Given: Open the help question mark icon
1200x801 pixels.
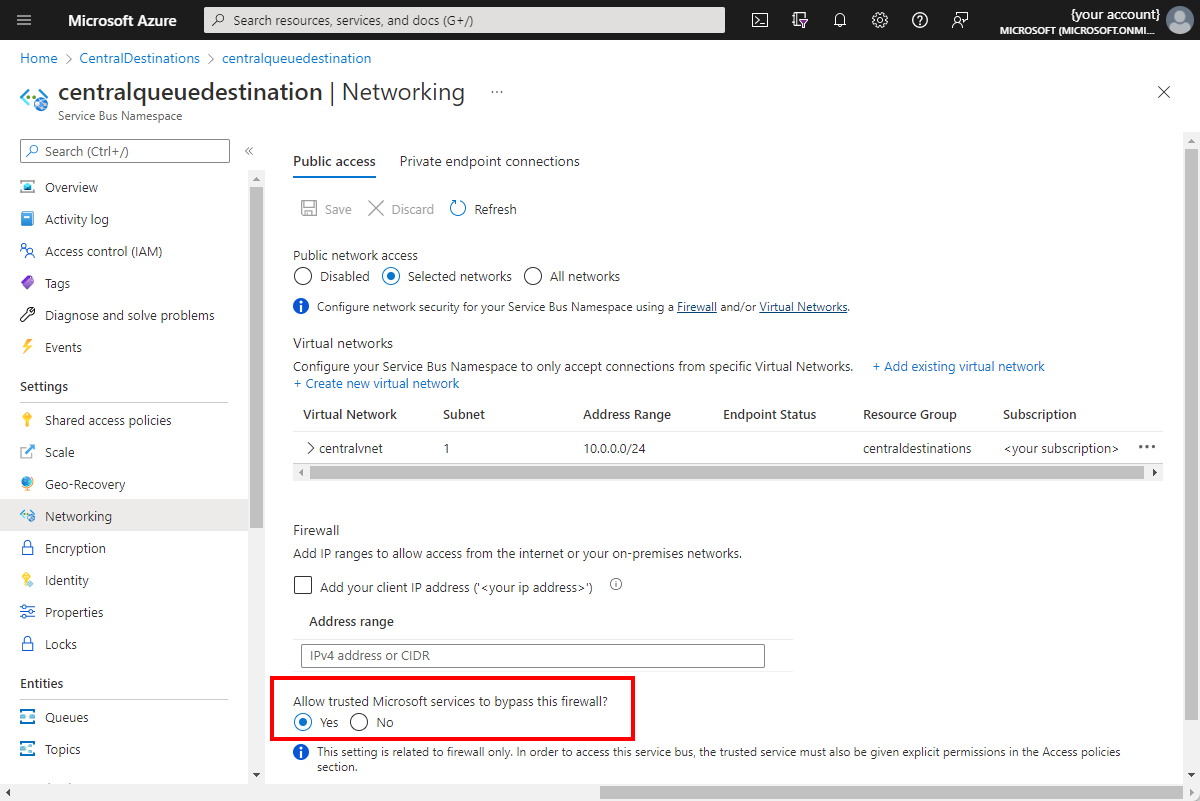Looking at the screenshot, I should click(920, 20).
